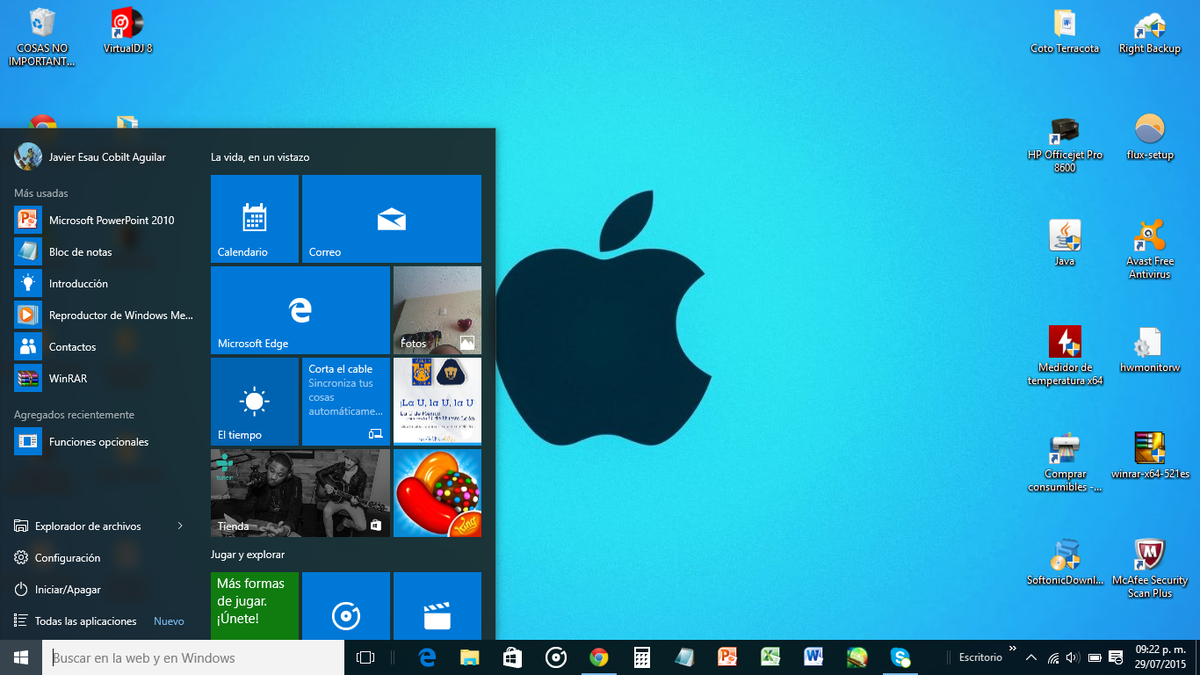The image size is (1200, 675).
Task: Open the Introducción app
Action: tap(104, 284)
